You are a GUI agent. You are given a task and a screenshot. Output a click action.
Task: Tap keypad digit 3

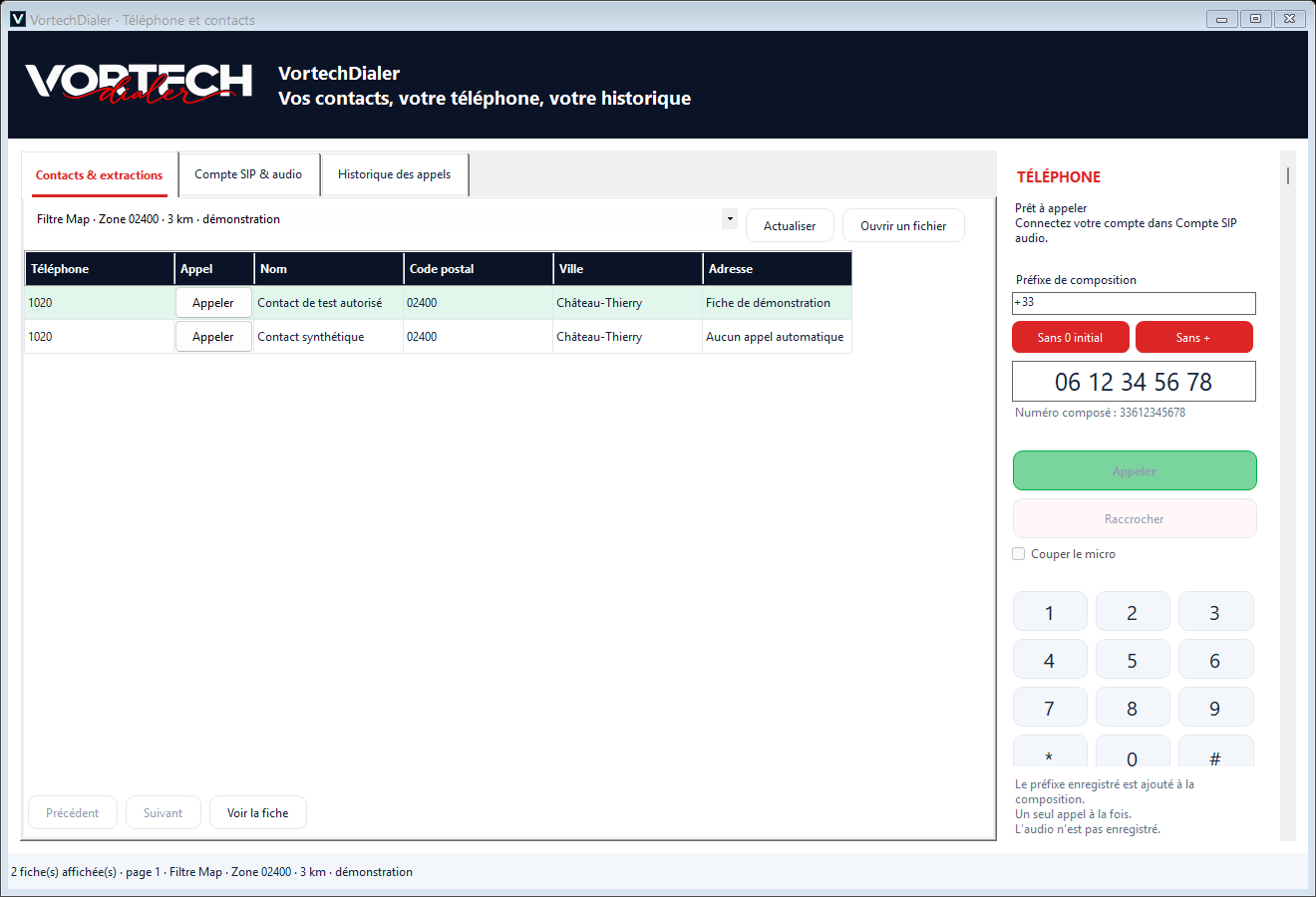pyautogui.click(x=1215, y=613)
